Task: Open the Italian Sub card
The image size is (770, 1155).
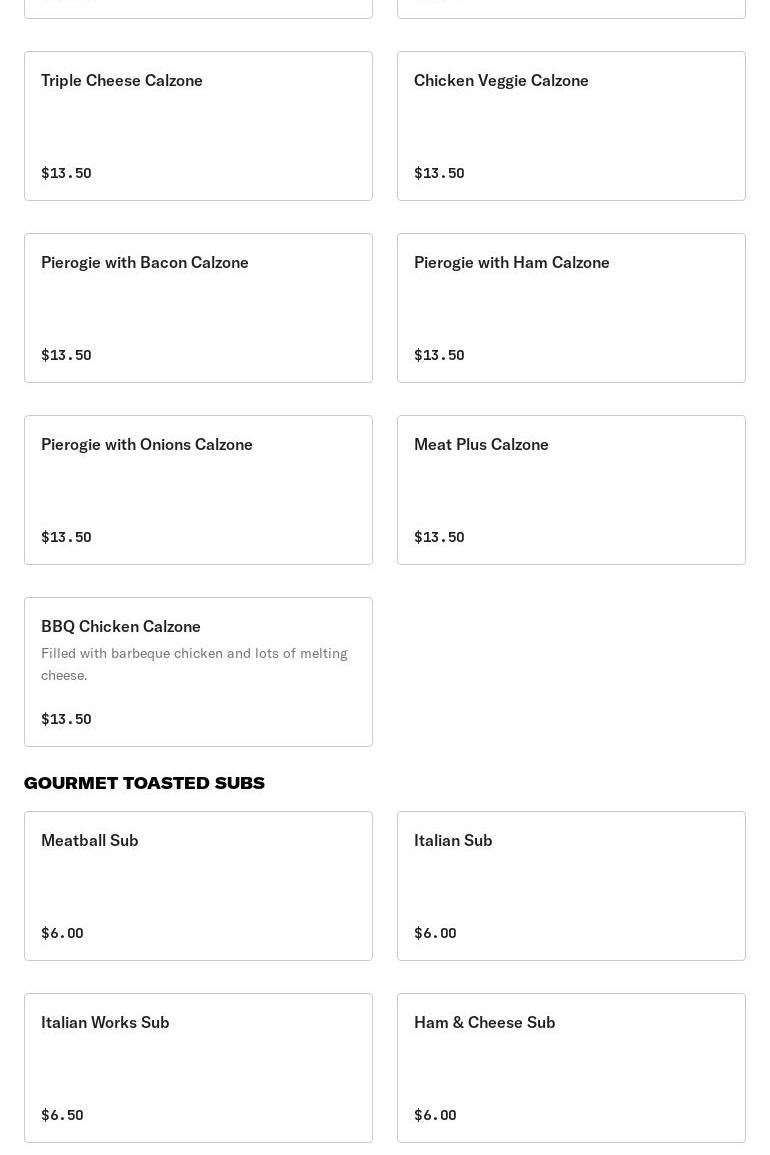Action: (x=571, y=886)
